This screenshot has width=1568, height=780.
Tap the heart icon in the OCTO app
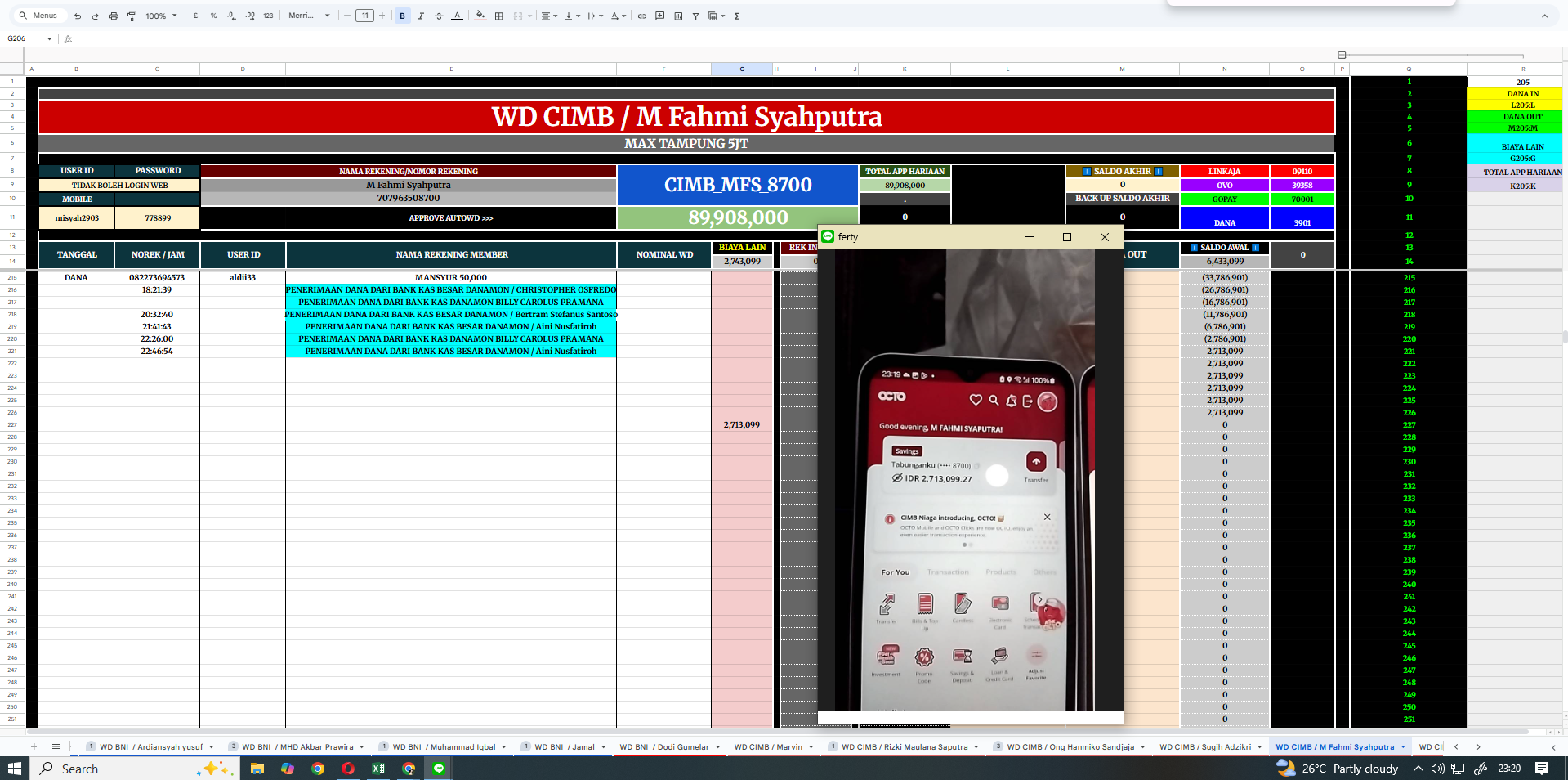[x=976, y=400]
